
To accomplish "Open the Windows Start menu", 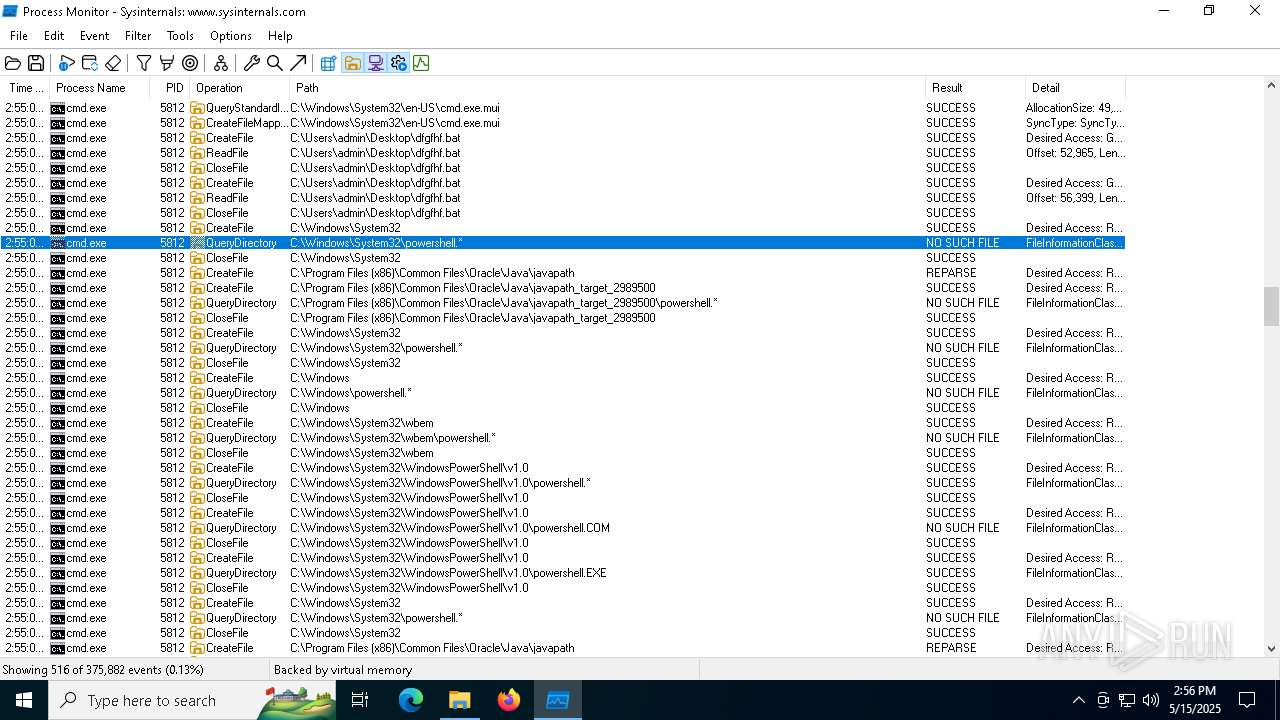I will (24, 700).
